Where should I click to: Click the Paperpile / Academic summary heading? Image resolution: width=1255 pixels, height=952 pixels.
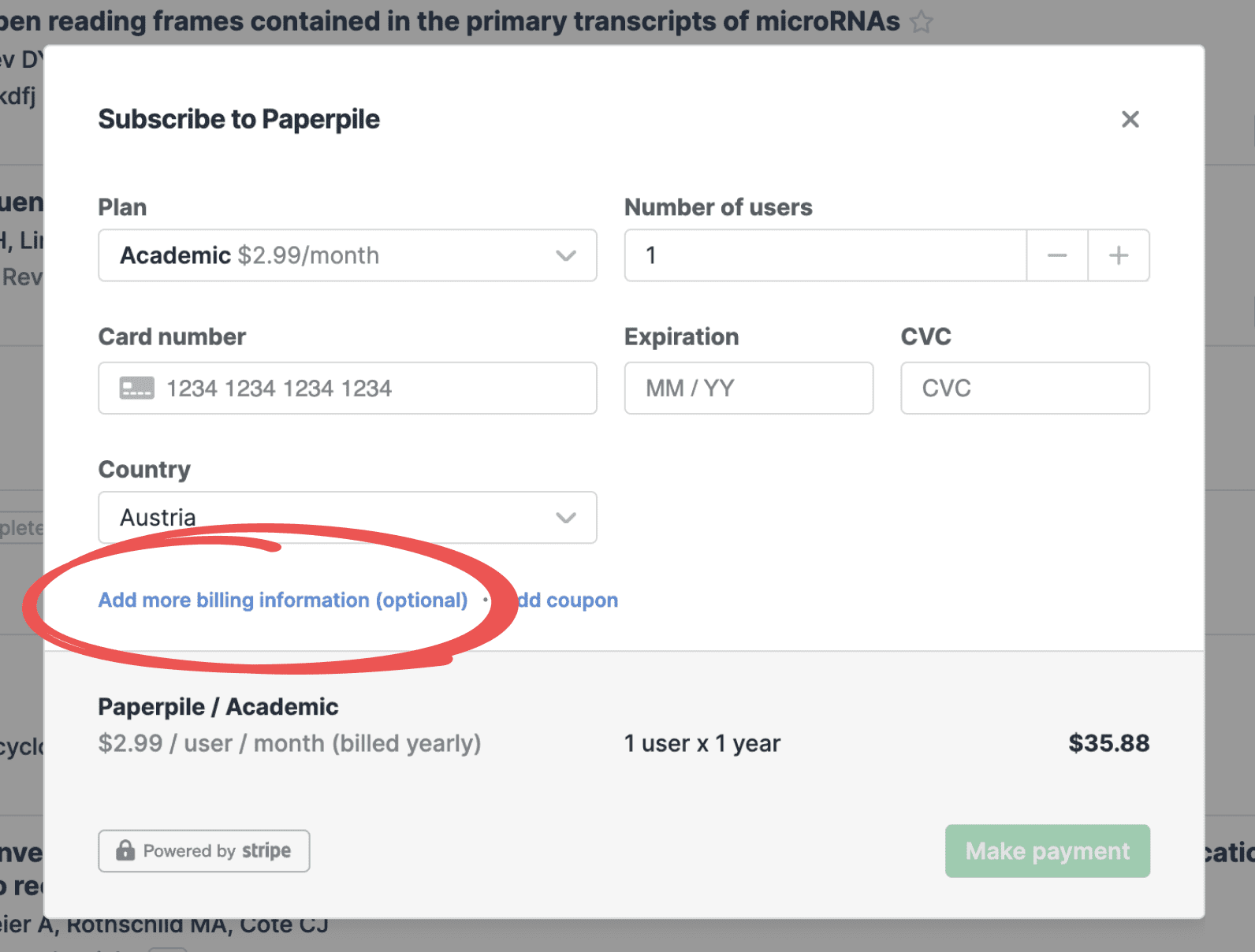pyautogui.click(x=218, y=707)
